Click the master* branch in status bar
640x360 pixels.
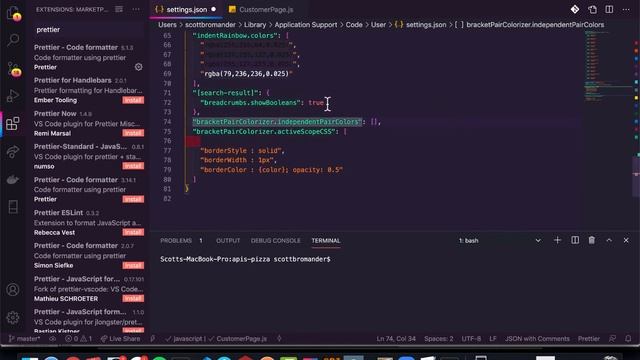coord(24,339)
